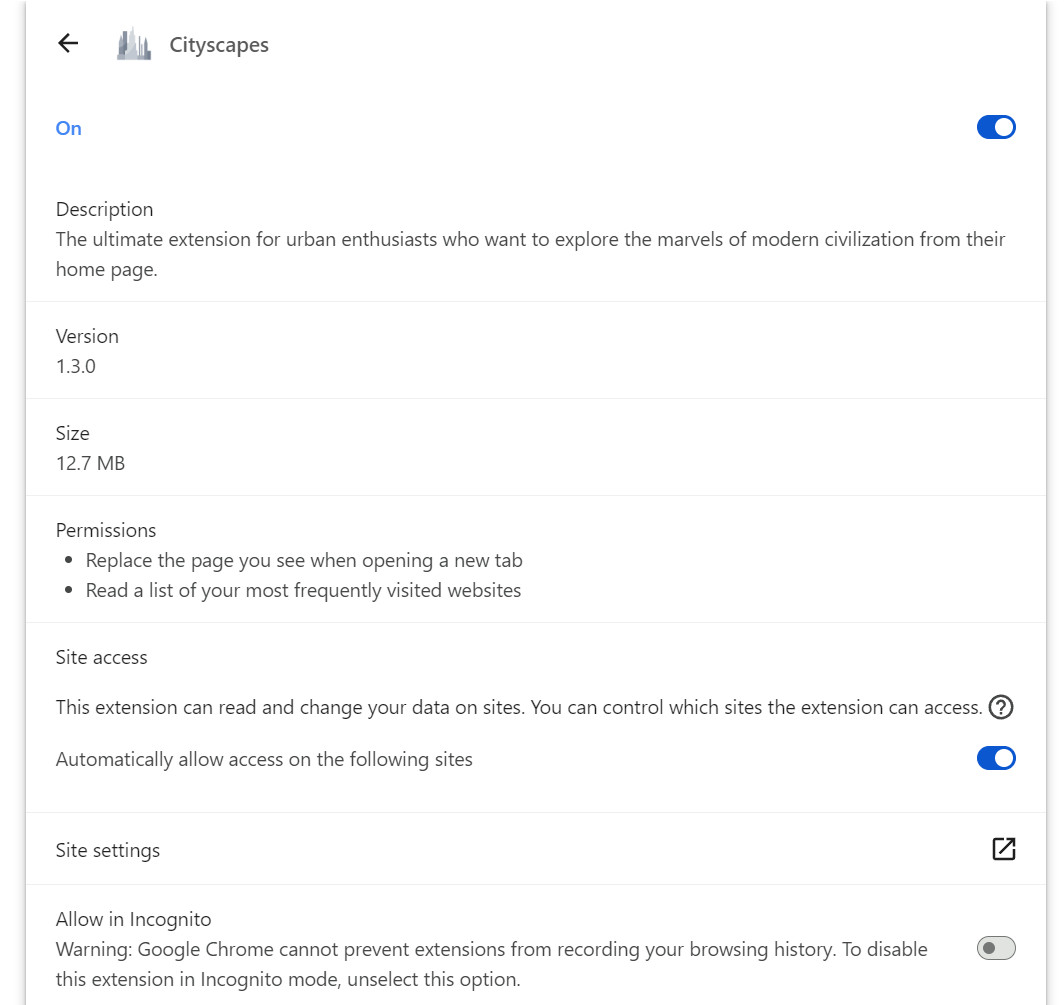Enable the Allow in Incognito toggle
This screenshot has width=1064, height=1005.
[x=996, y=948]
